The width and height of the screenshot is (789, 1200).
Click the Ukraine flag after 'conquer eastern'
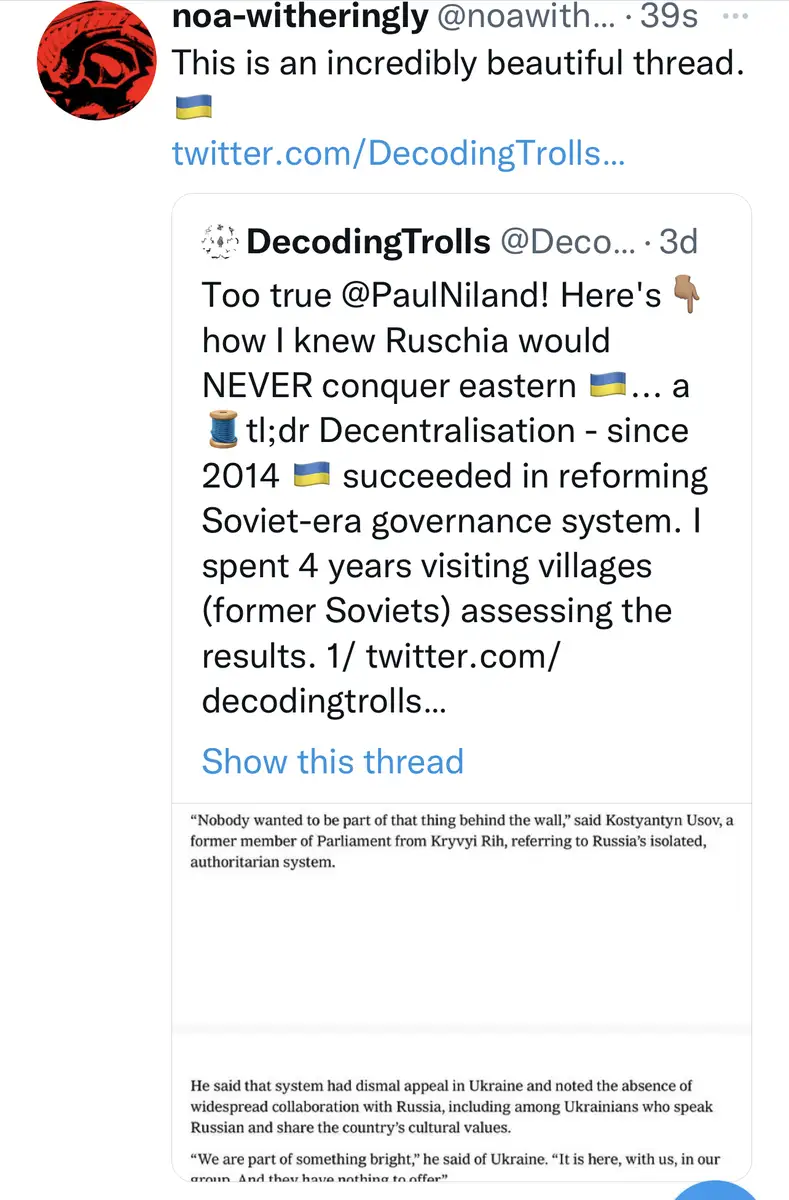608,386
